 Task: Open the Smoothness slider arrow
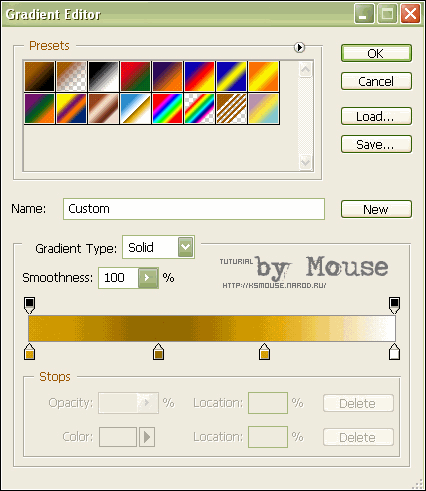148,278
